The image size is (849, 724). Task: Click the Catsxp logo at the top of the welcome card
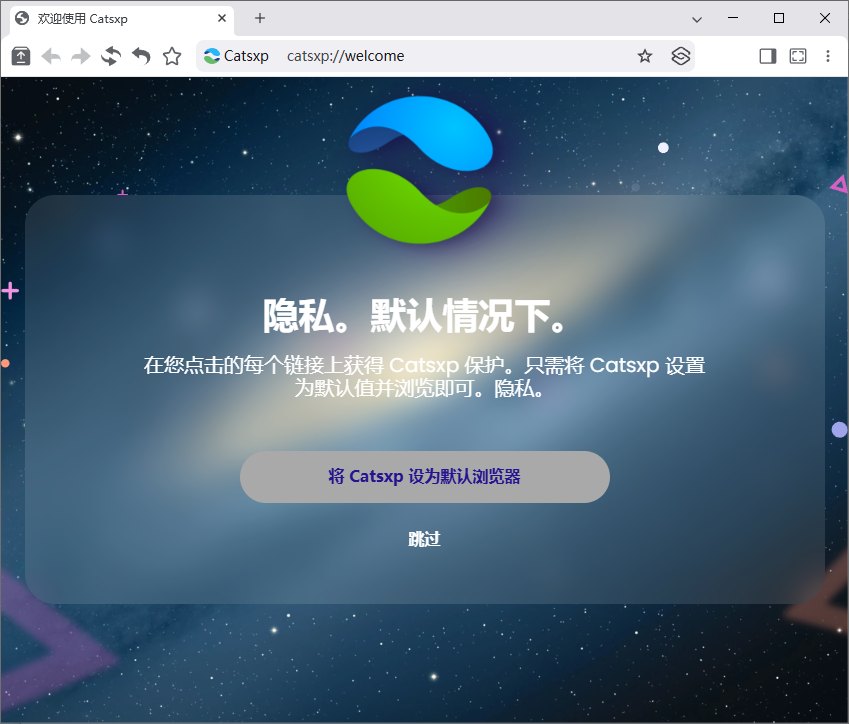[x=420, y=170]
